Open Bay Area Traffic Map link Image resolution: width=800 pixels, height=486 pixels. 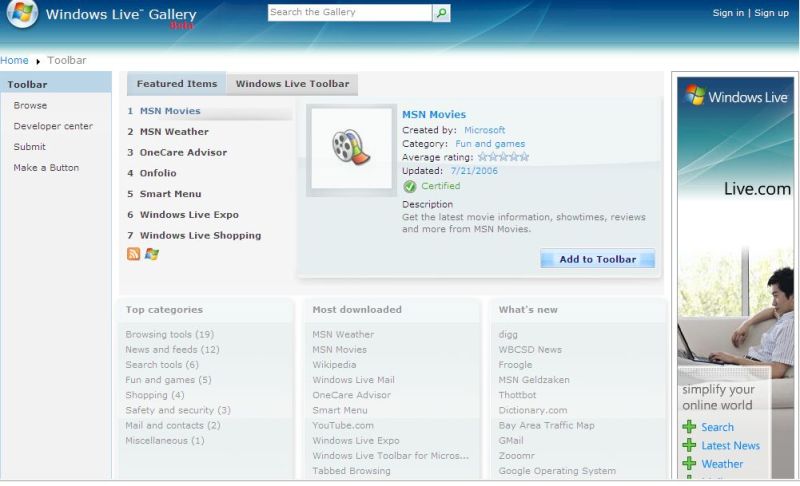546,425
